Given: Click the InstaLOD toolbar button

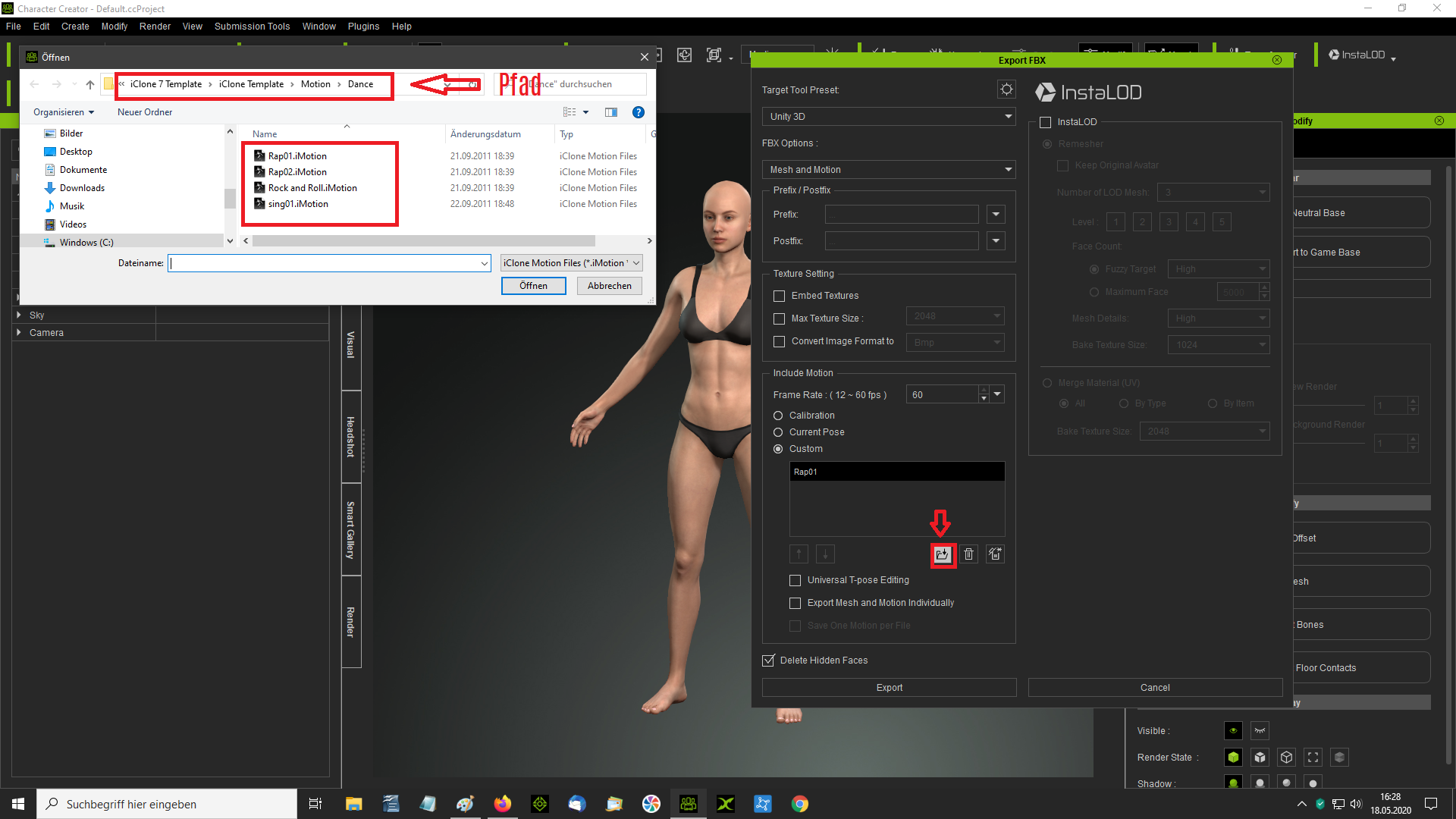Looking at the screenshot, I should tap(1363, 55).
